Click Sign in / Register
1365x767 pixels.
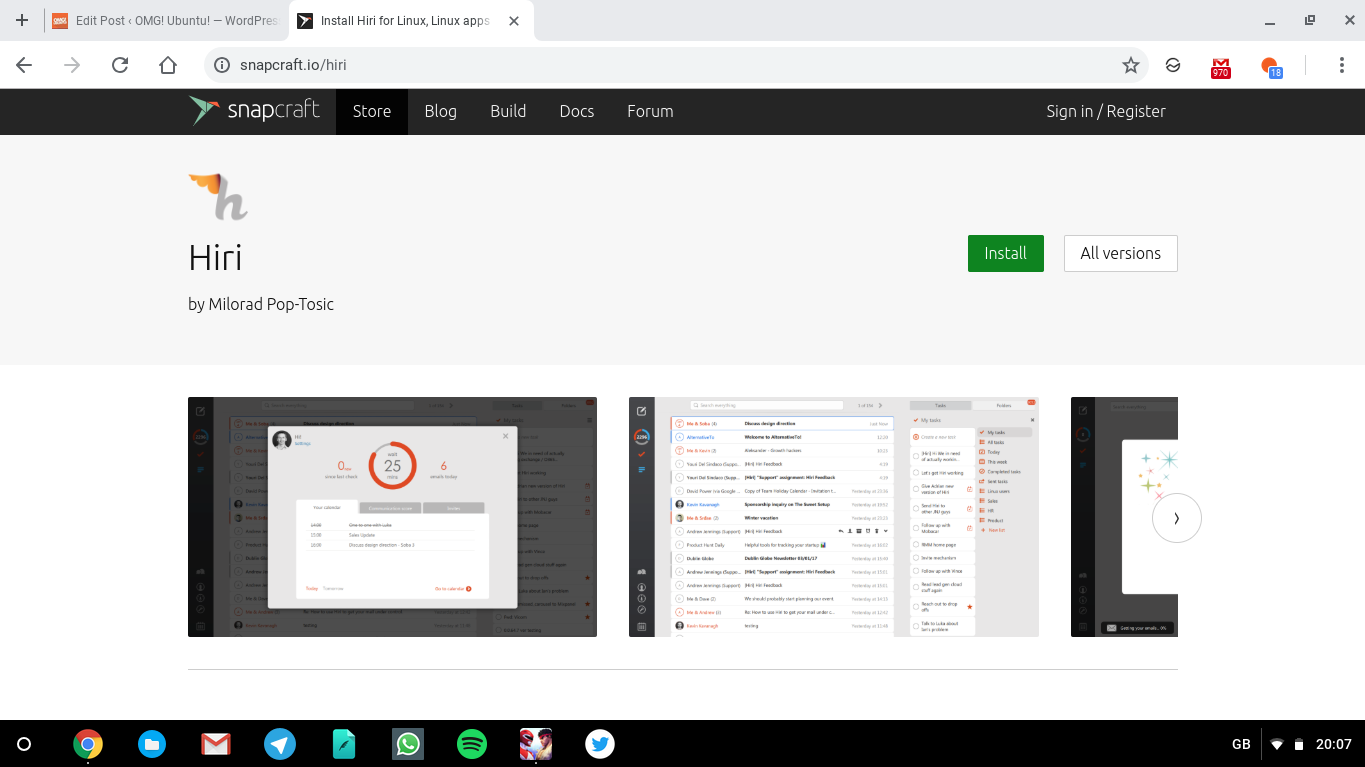(1106, 111)
